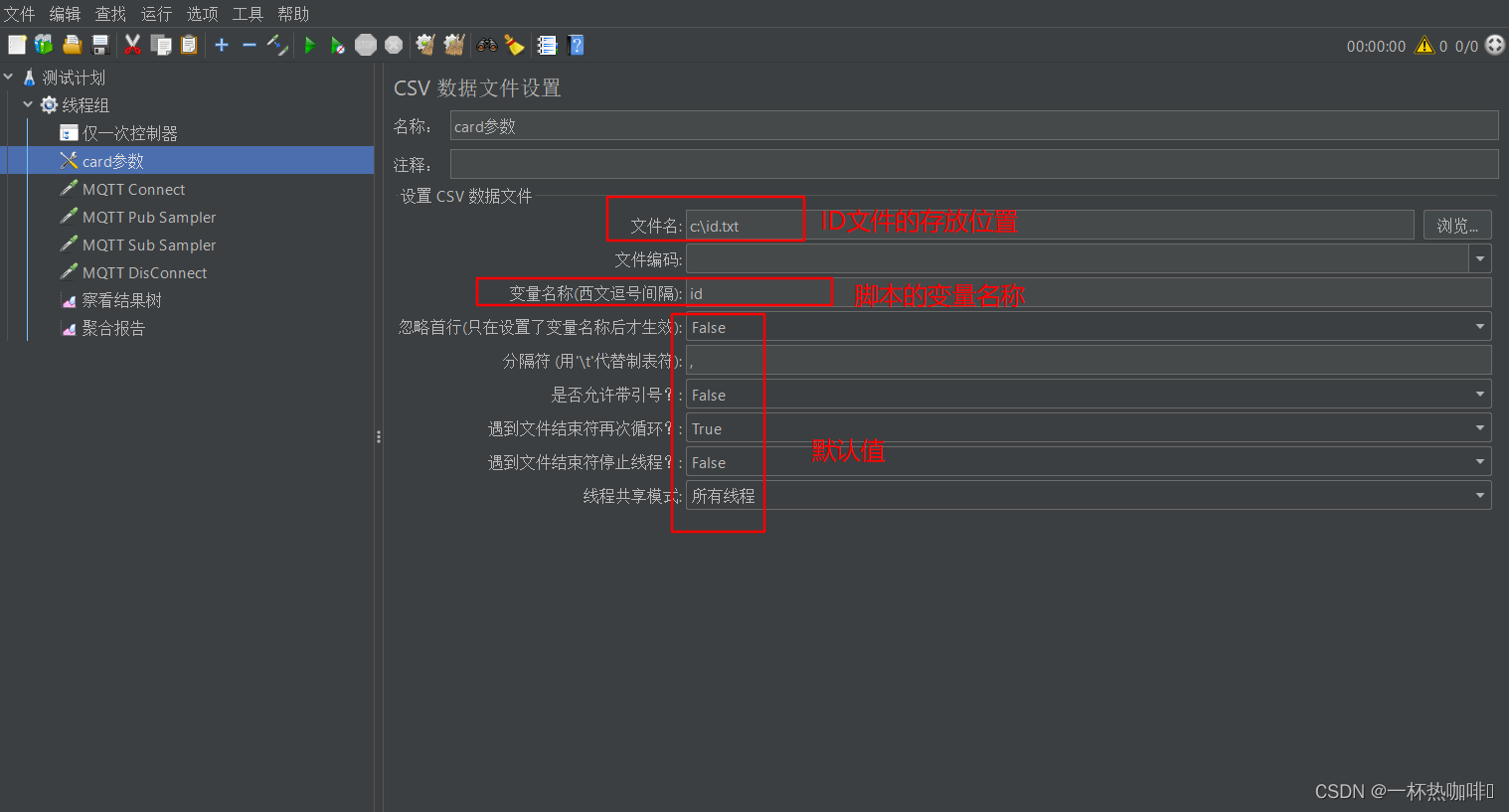
Task: Save the current test plan
Action: [98, 45]
